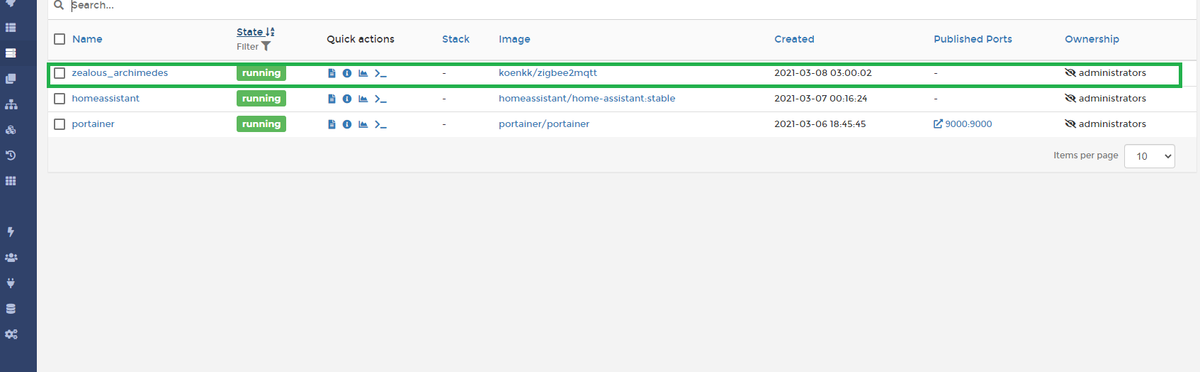Open Events history from the sidebar
The width and height of the screenshot is (1200, 372).
coord(11,155)
